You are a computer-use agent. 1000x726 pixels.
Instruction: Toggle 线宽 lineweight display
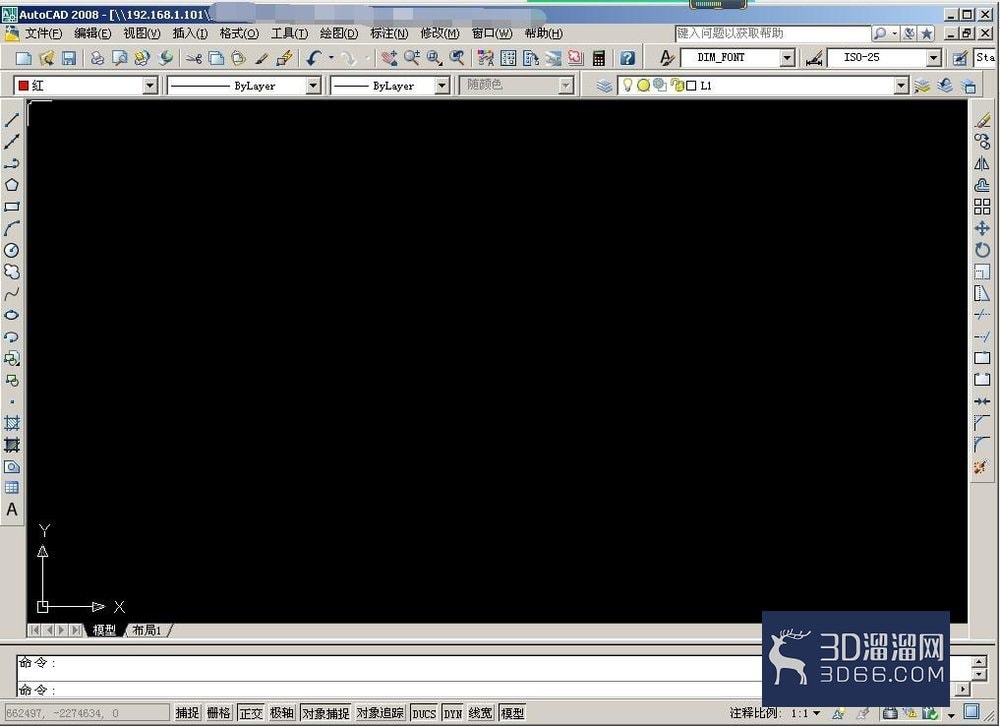480,713
